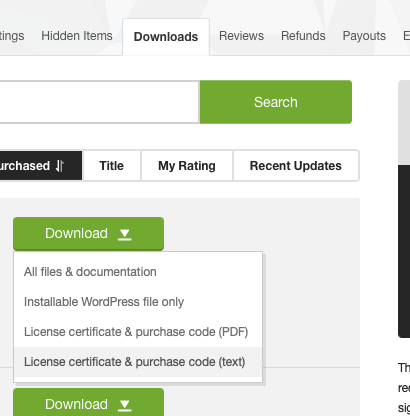This screenshot has height=416, width=410.
Task: Sort by Recent Updates
Action: [x=296, y=166]
